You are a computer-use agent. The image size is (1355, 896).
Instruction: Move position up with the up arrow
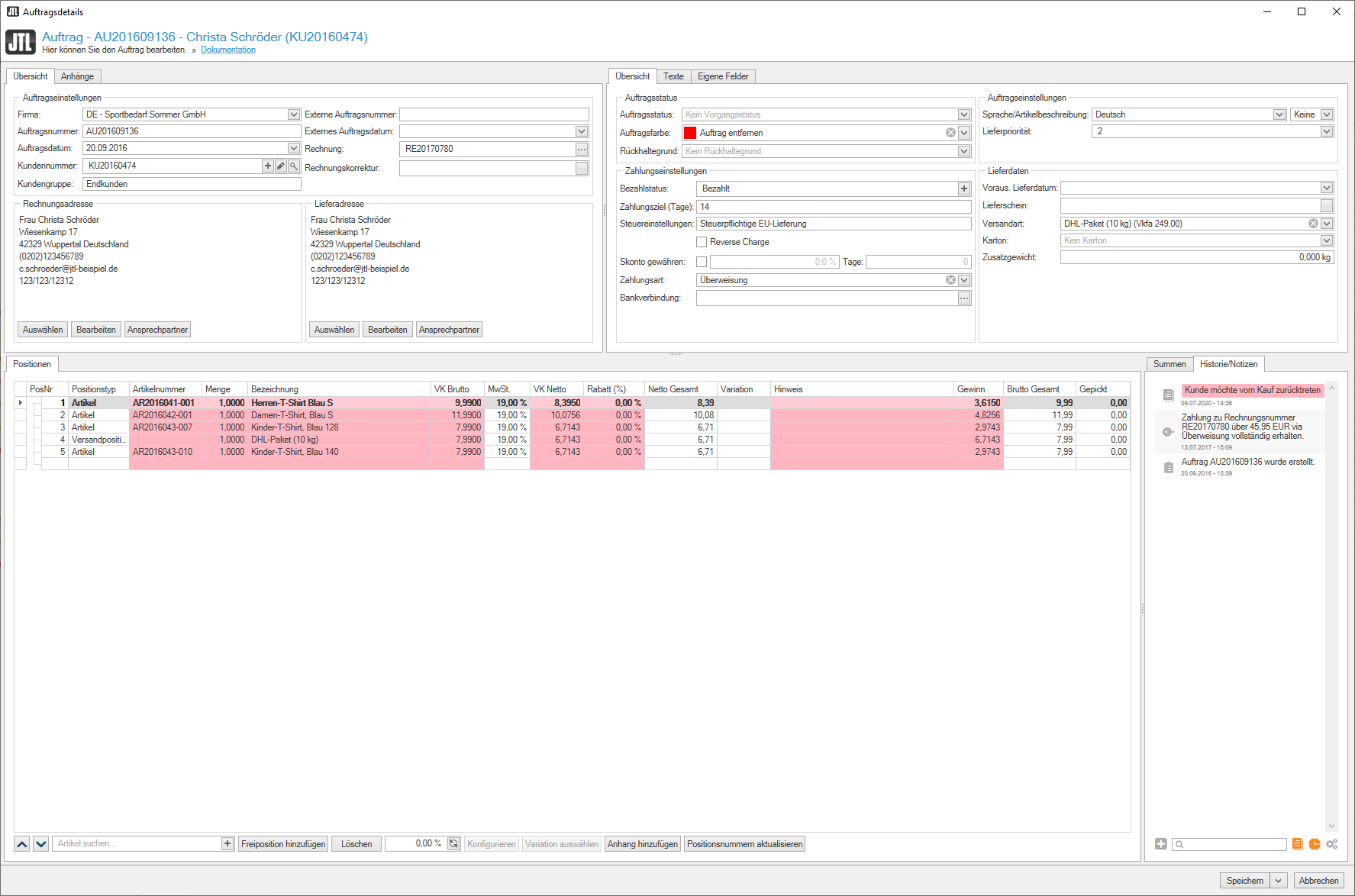[x=22, y=844]
